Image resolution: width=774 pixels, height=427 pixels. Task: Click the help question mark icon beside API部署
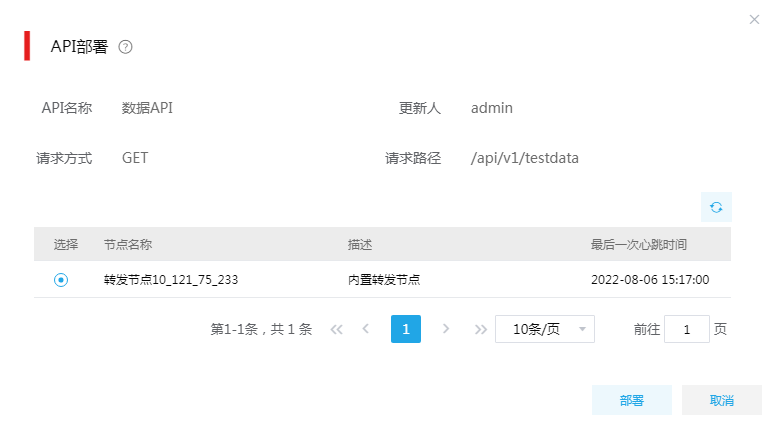(125, 47)
